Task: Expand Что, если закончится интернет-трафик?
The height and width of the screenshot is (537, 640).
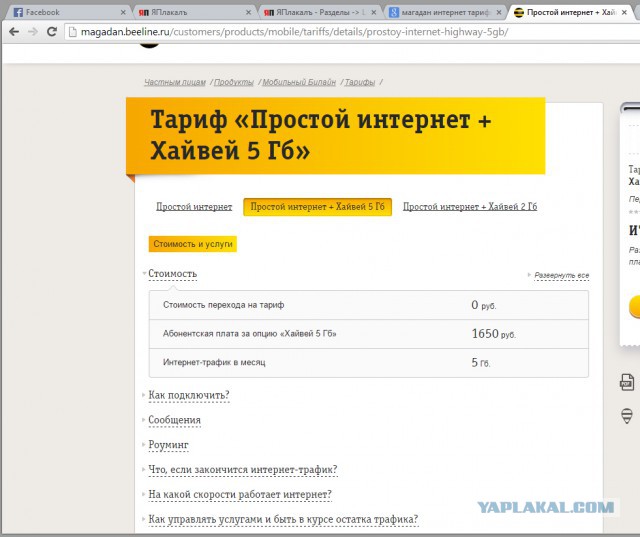Action: pos(243,470)
